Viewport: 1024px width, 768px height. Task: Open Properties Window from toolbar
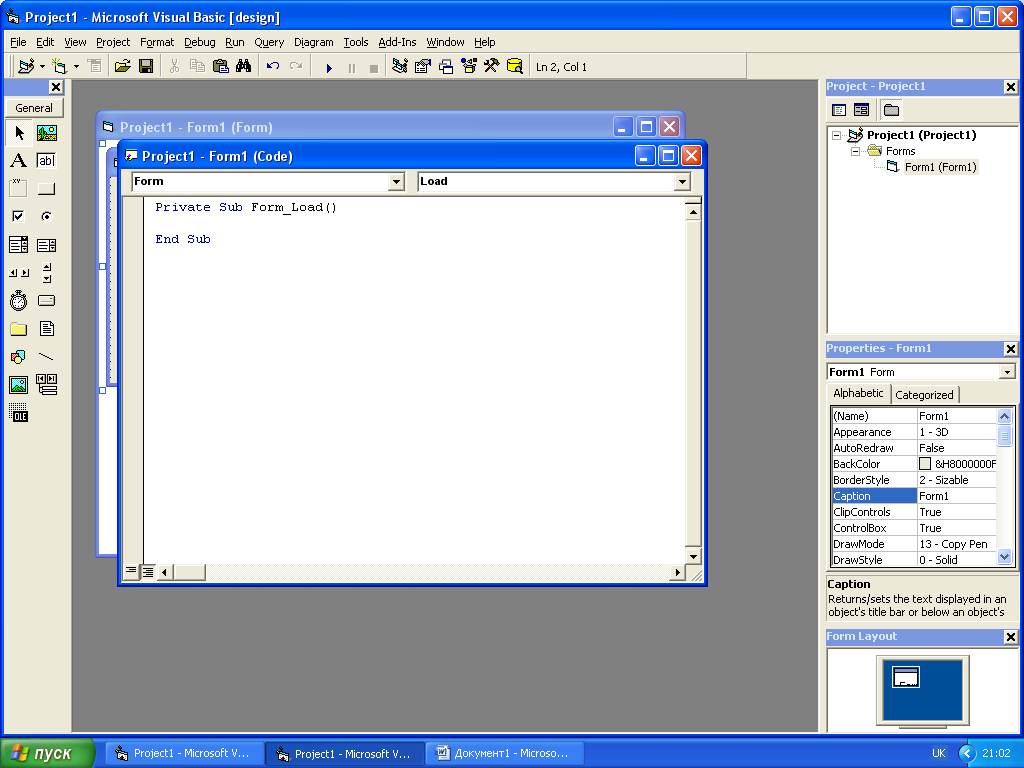pyautogui.click(x=423, y=66)
